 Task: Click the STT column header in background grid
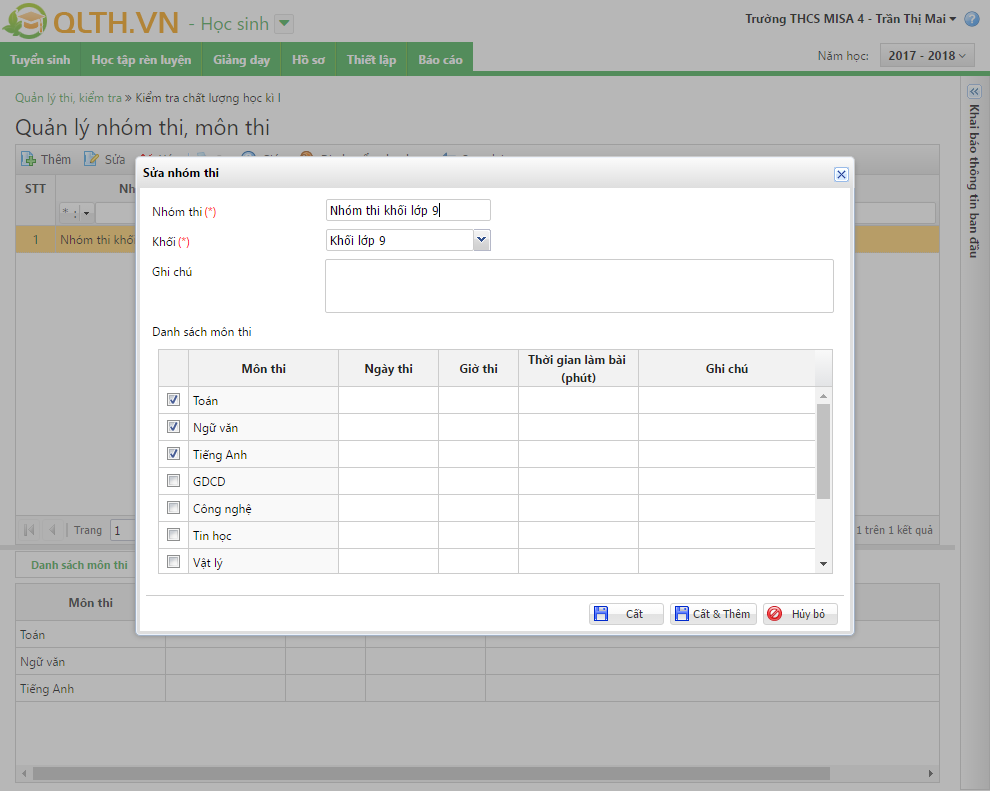pyautogui.click(x=35, y=189)
